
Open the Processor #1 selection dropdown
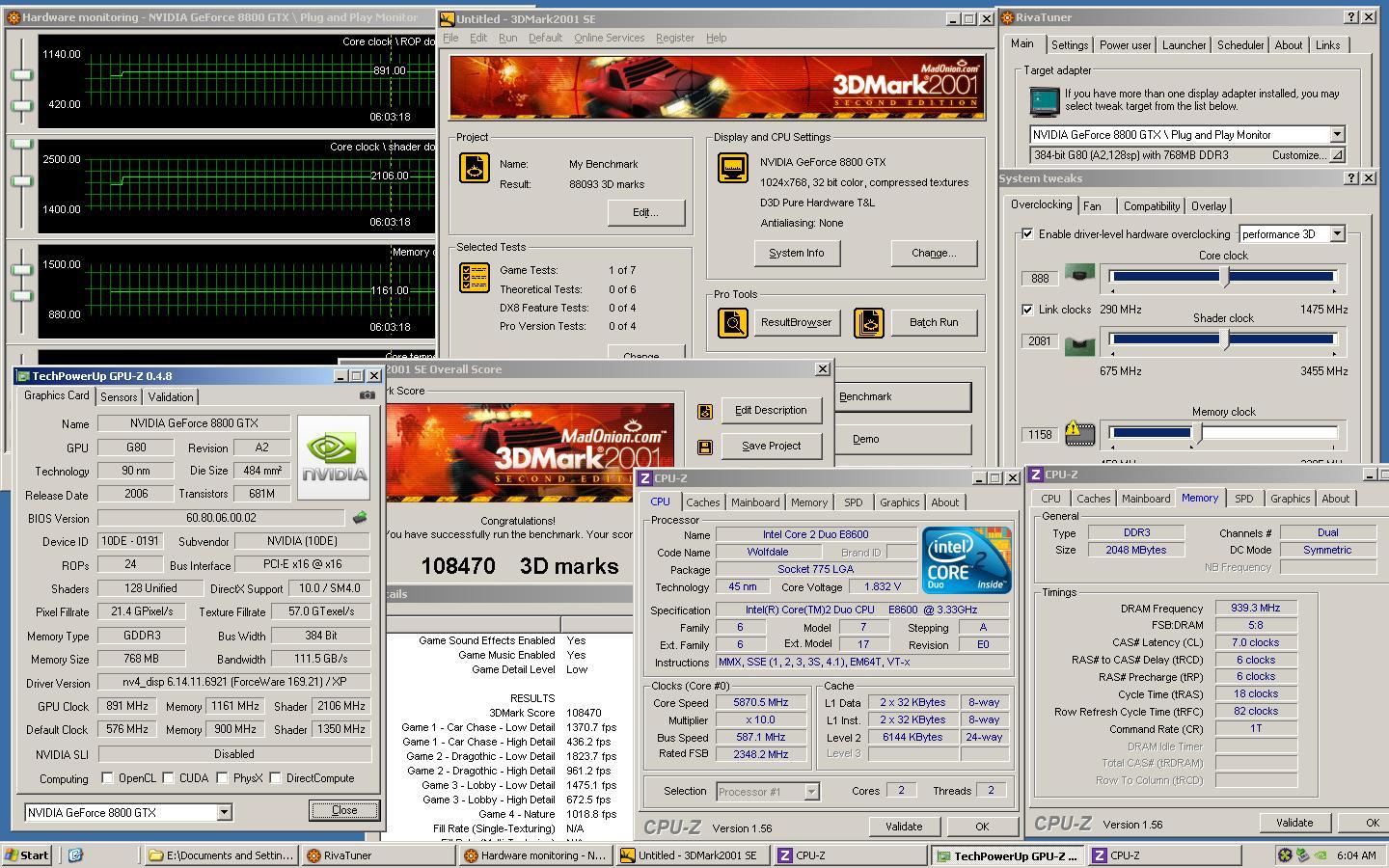click(x=811, y=792)
